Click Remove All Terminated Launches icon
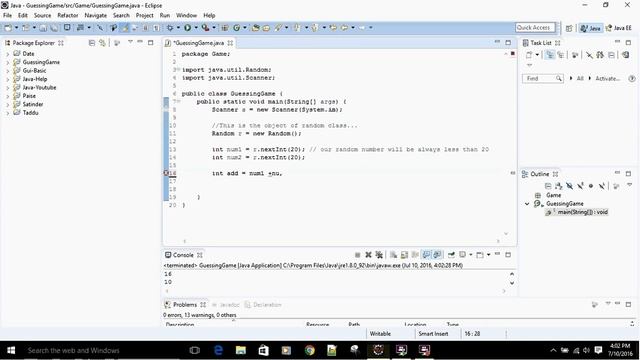Screen dimensions: 640x360 [x=379, y=255]
